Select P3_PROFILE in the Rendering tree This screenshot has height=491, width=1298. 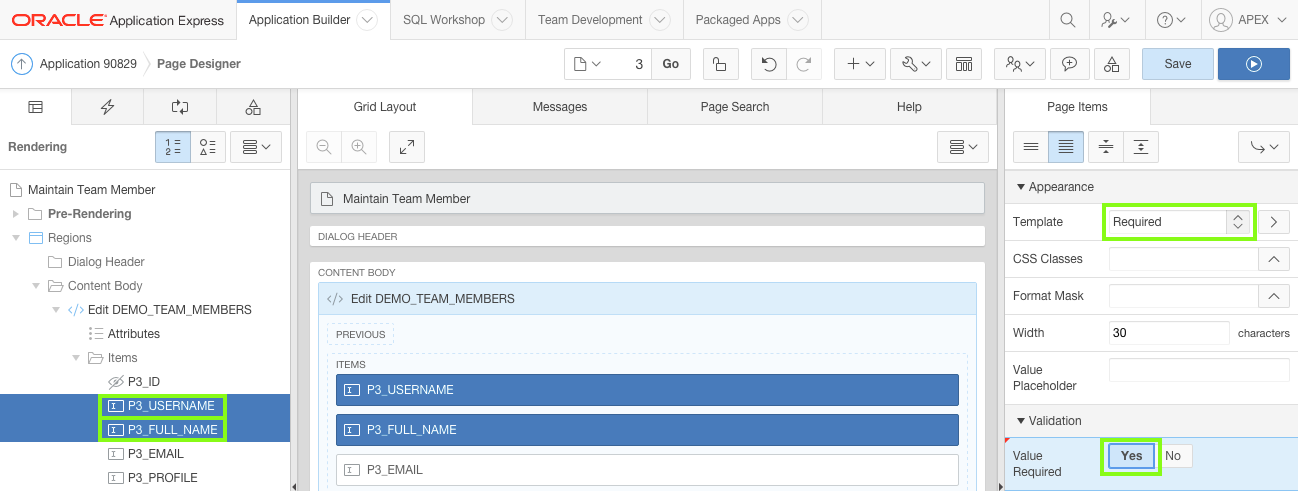(x=163, y=478)
